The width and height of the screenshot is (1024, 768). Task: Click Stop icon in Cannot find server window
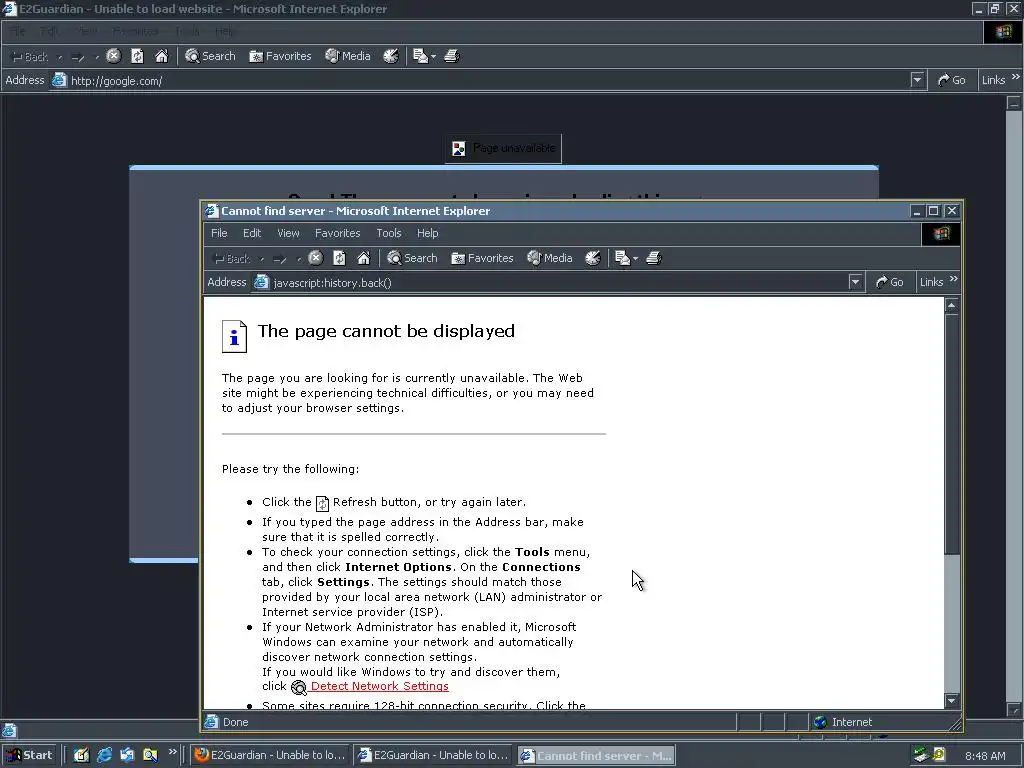tap(315, 258)
